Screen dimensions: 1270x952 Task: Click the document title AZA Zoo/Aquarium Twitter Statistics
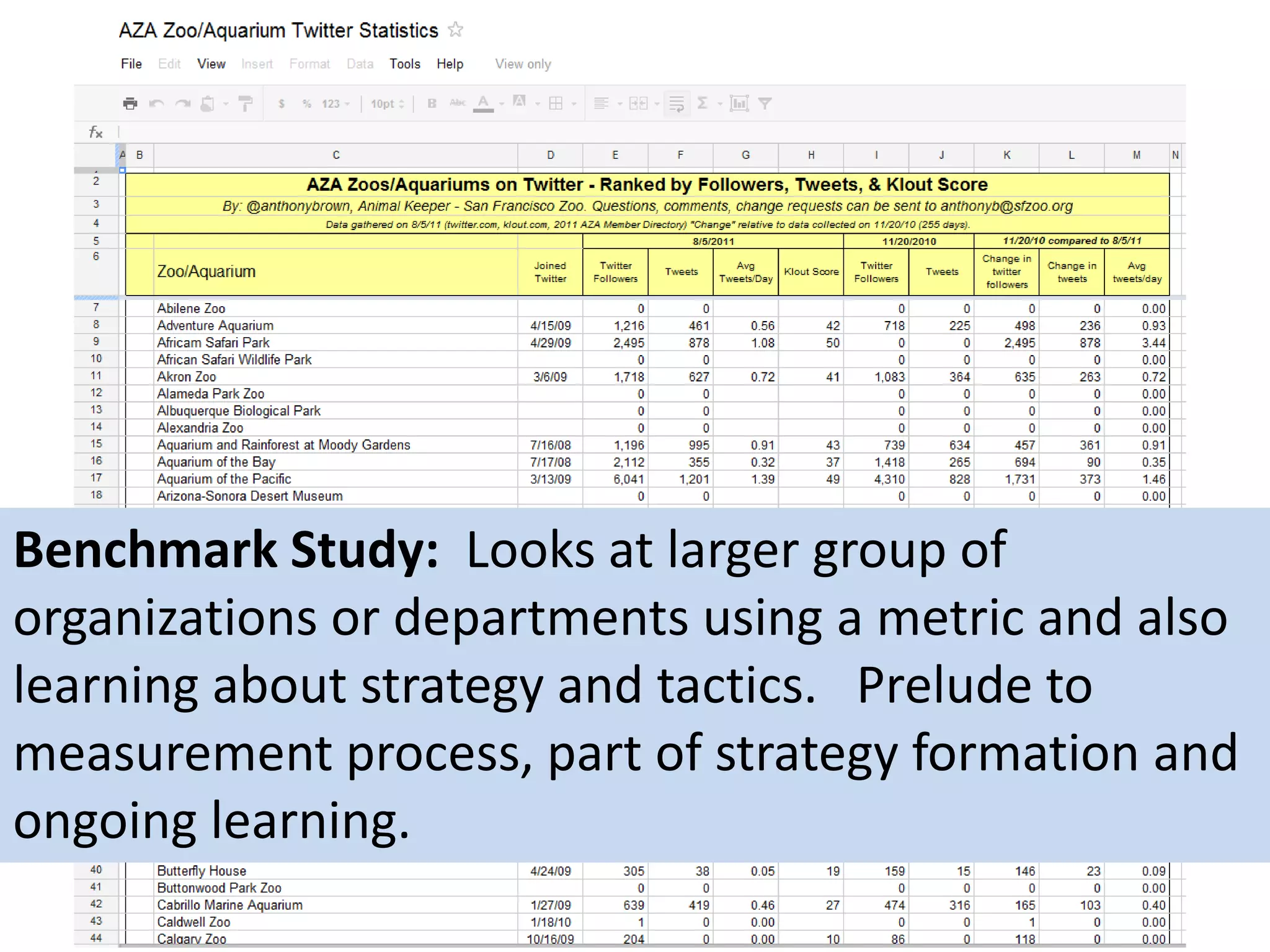click(278, 30)
